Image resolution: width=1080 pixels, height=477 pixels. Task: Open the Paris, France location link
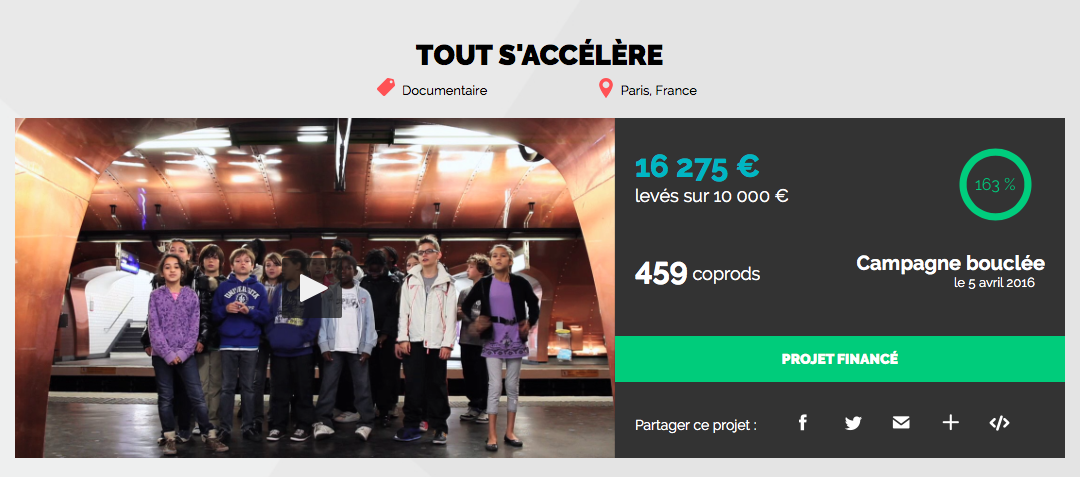point(658,90)
